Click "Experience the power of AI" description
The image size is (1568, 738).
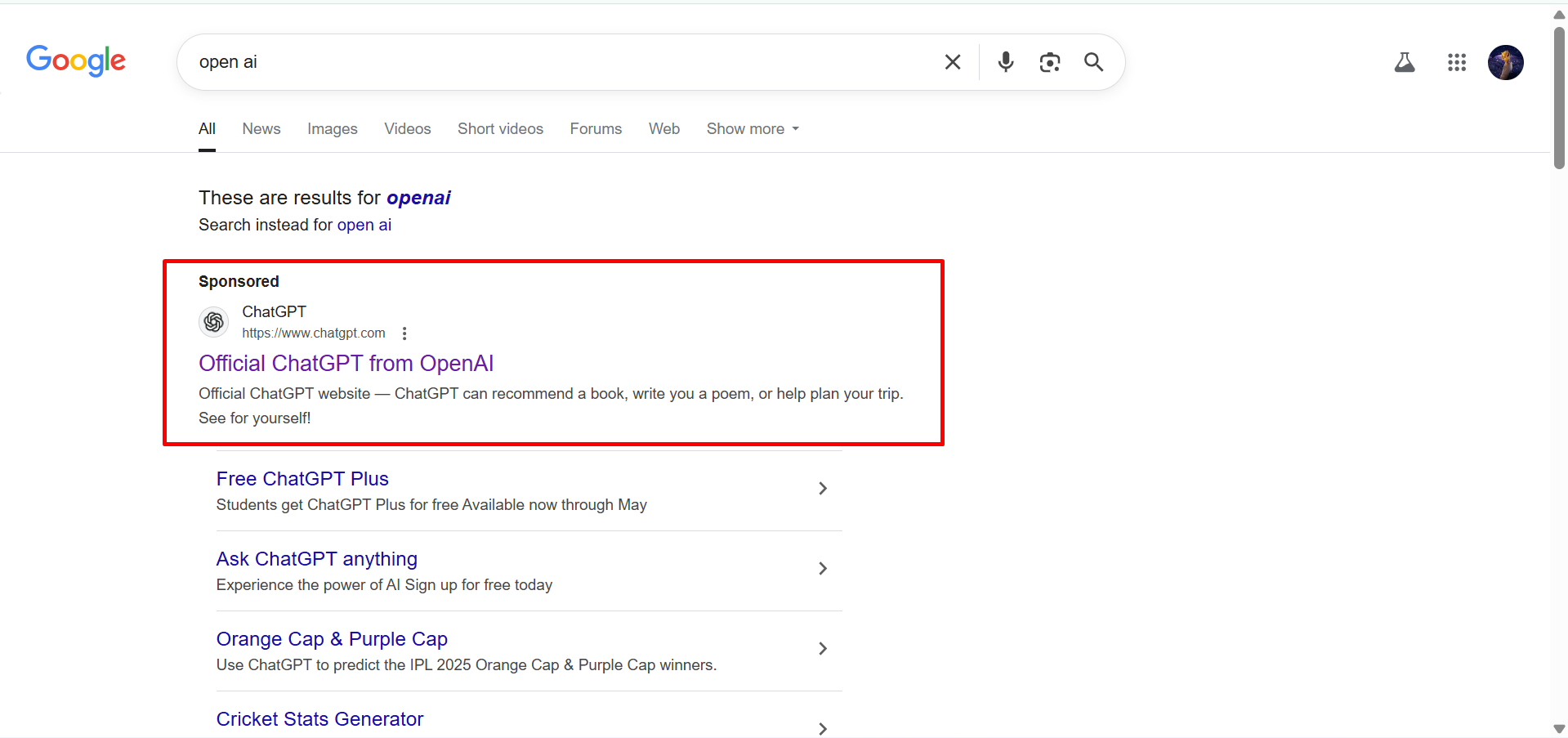[x=384, y=585]
